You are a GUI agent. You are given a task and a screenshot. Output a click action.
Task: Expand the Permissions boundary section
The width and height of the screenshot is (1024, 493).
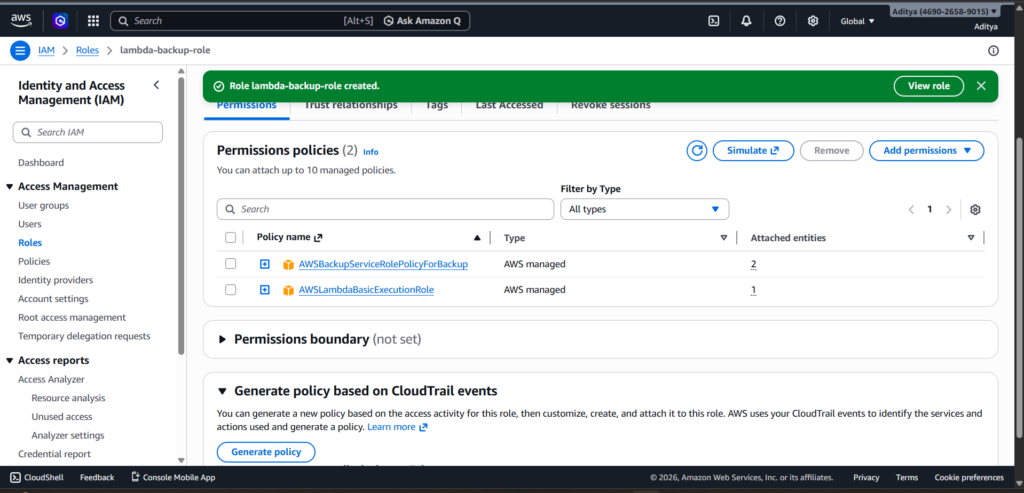pyautogui.click(x=223, y=340)
